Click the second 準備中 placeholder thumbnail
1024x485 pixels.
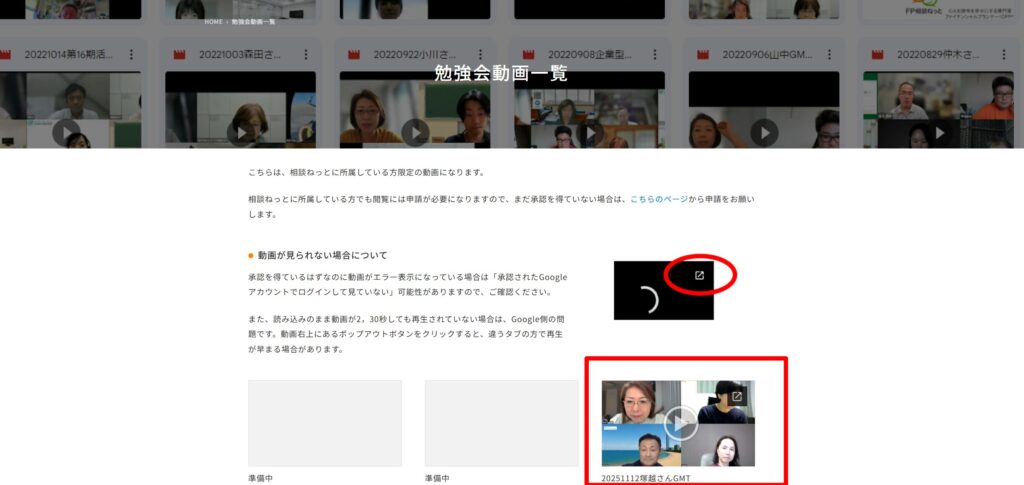[x=501, y=423]
